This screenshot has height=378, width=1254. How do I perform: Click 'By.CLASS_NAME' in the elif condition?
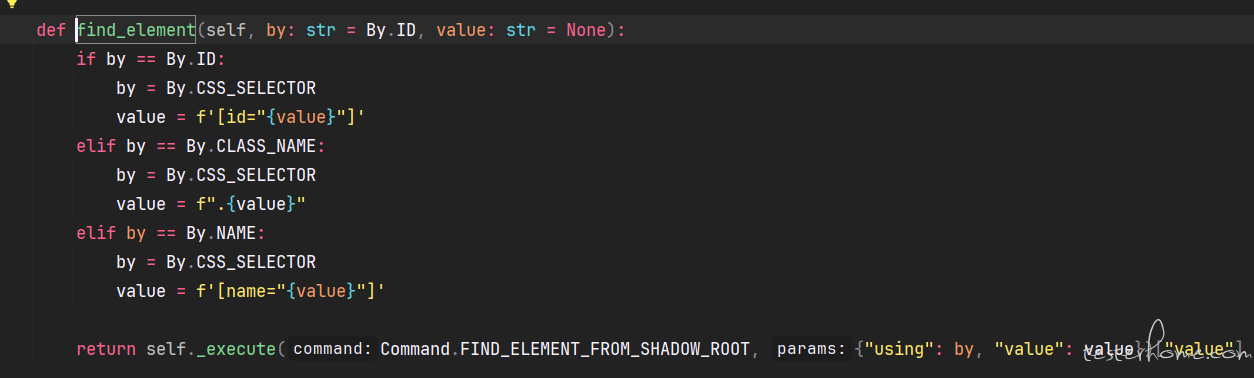pyautogui.click(x=251, y=146)
